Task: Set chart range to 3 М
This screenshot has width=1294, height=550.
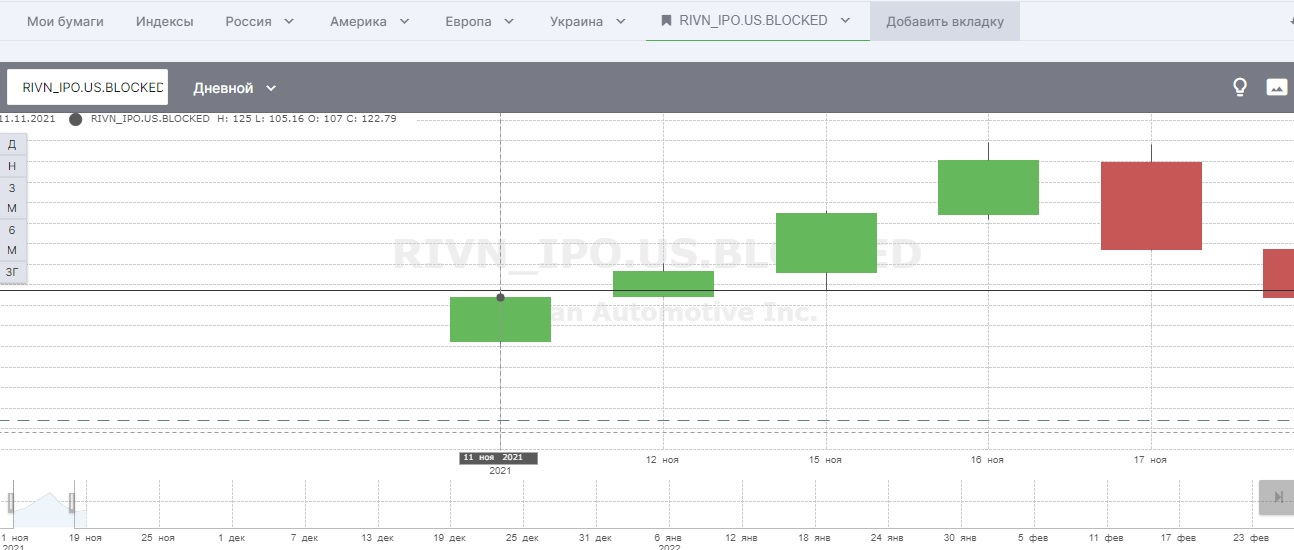Action: [x=13, y=197]
